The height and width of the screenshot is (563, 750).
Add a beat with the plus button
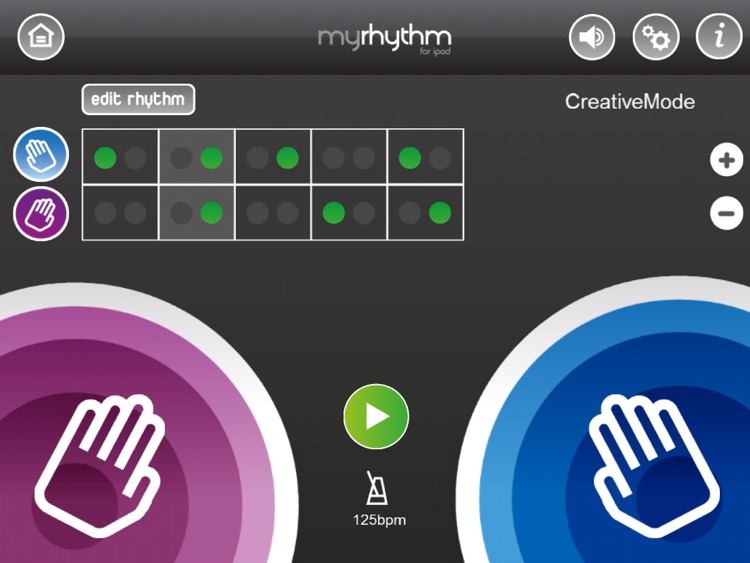click(x=727, y=160)
